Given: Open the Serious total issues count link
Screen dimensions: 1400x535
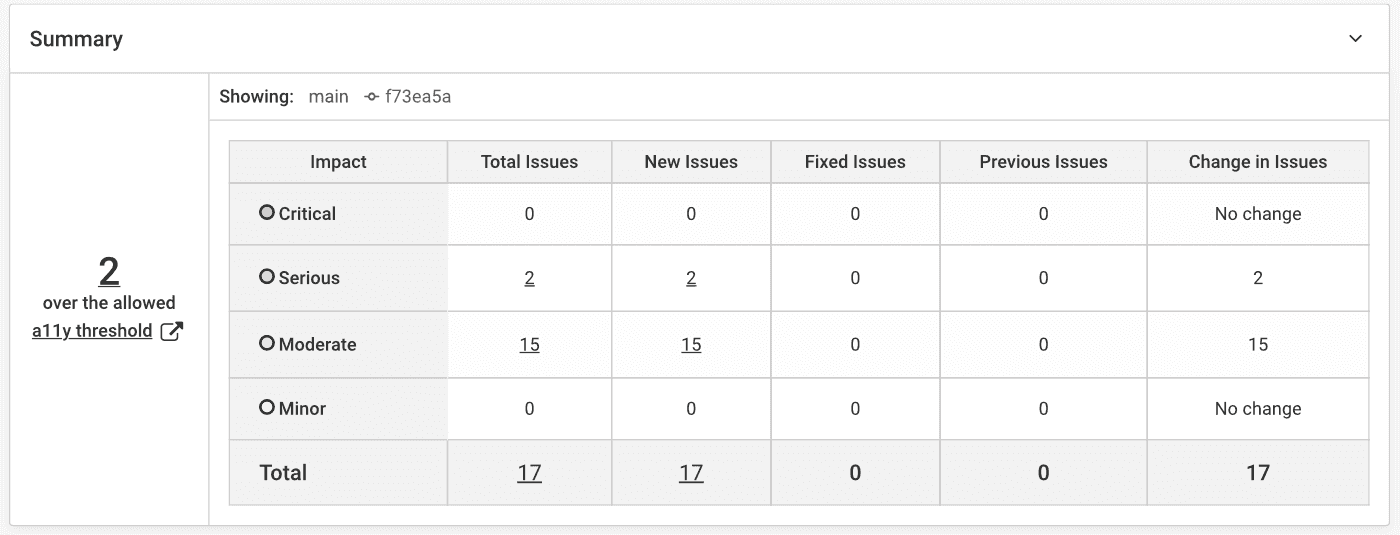Looking at the screenshot, I should click(529, 278).
